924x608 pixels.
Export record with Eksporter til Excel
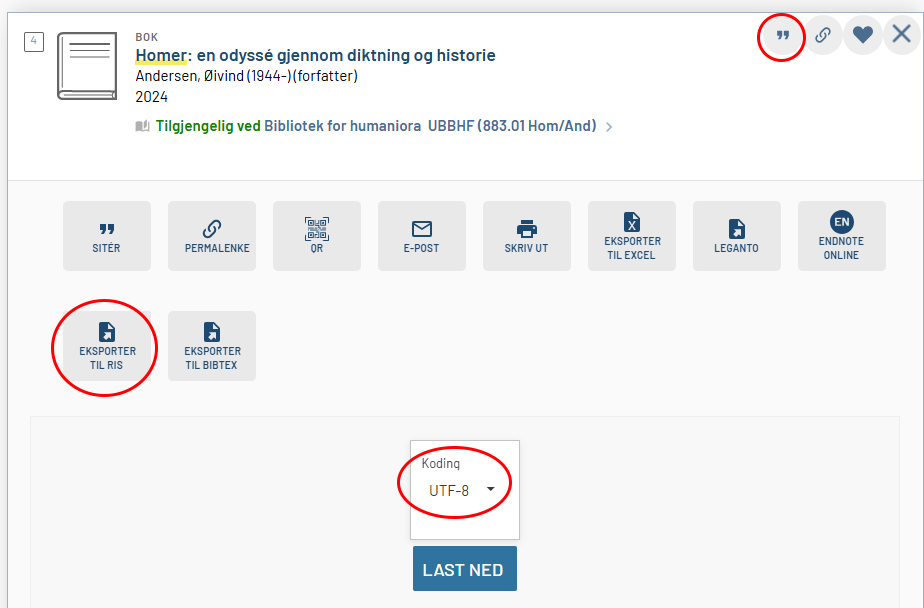coord(632,236)
